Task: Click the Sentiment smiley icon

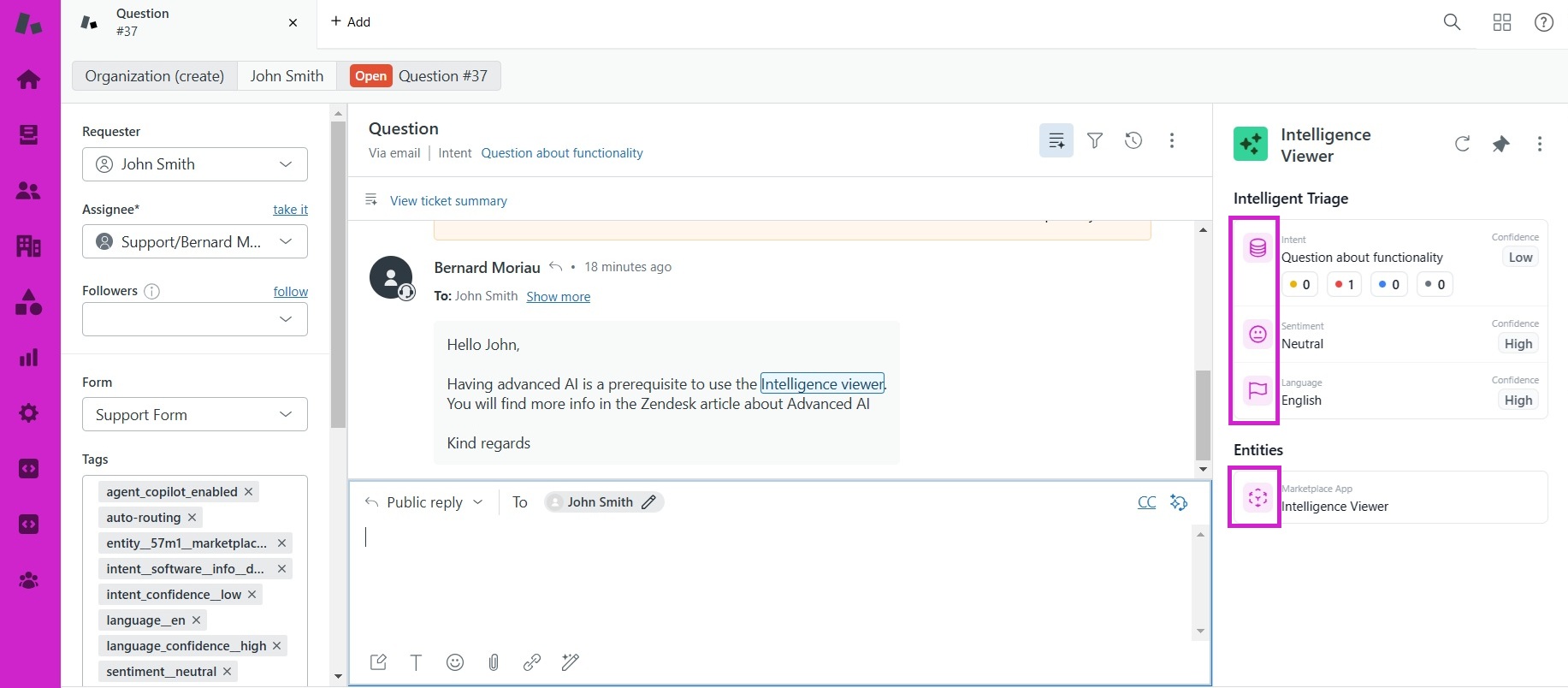Action: click(1257, 335)
